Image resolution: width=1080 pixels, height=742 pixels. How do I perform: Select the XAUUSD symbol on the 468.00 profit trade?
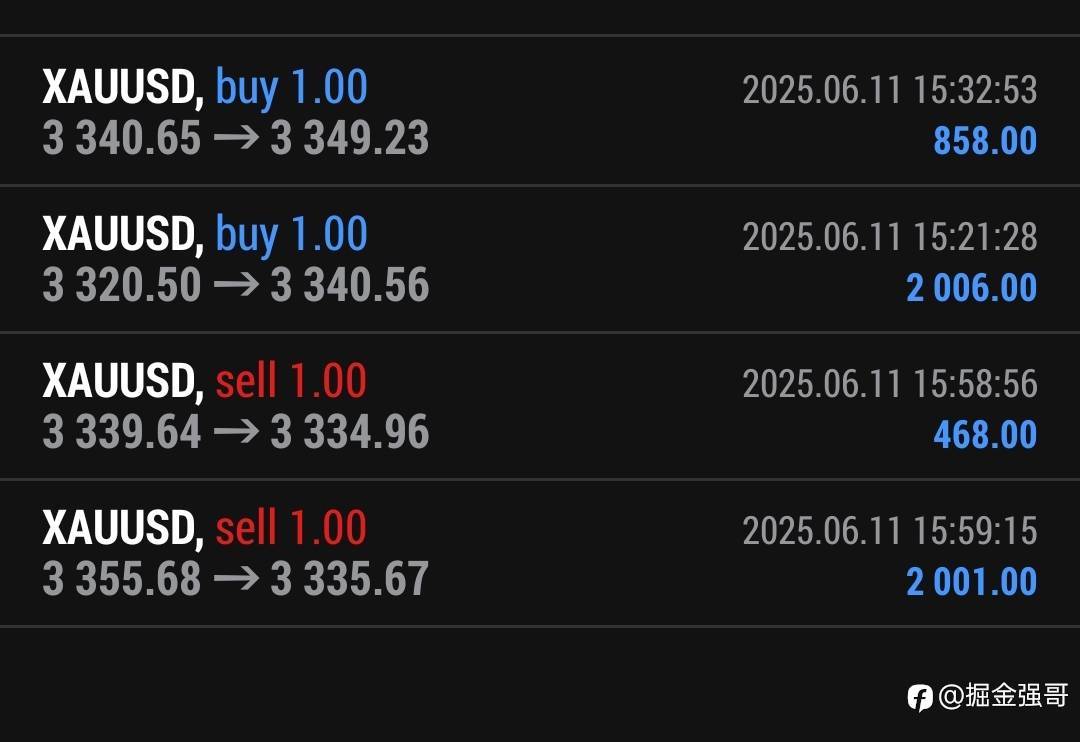123,382
